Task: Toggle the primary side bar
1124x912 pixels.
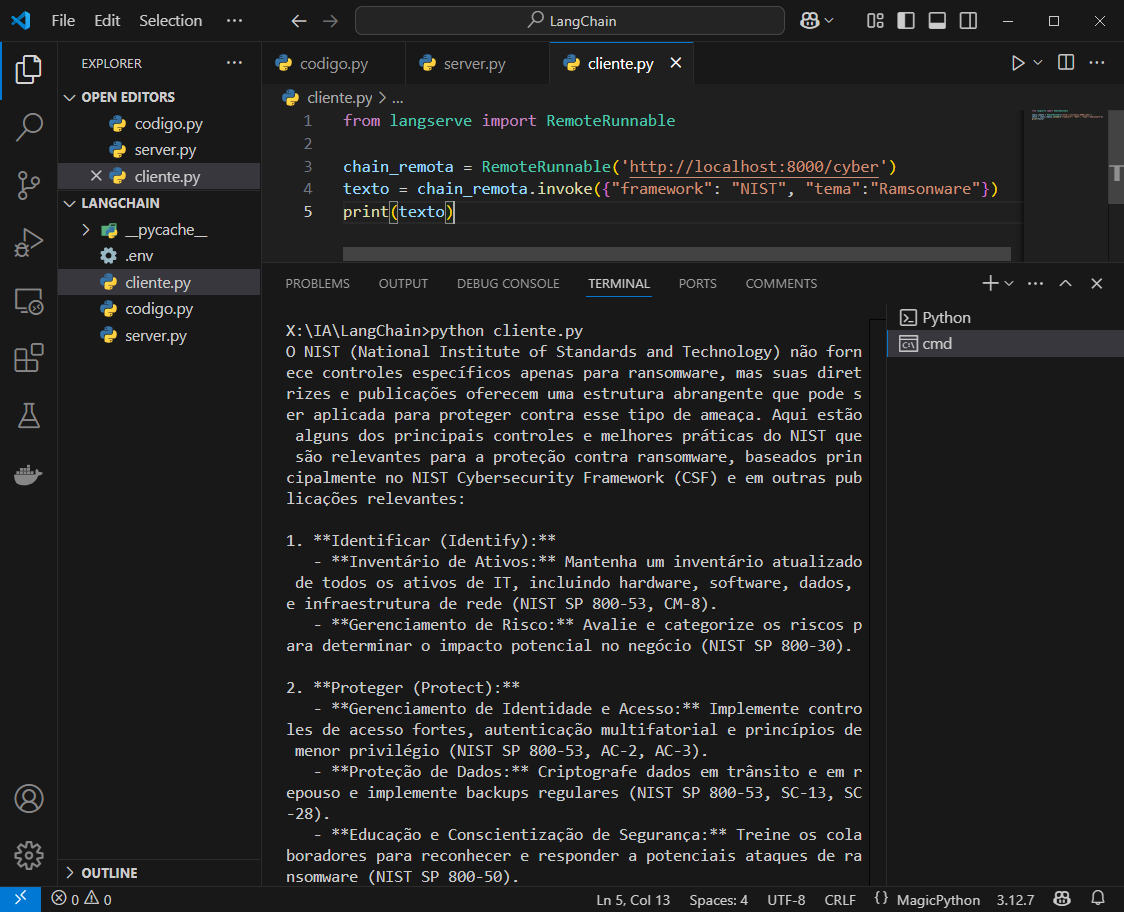Action: click(906, 21)
